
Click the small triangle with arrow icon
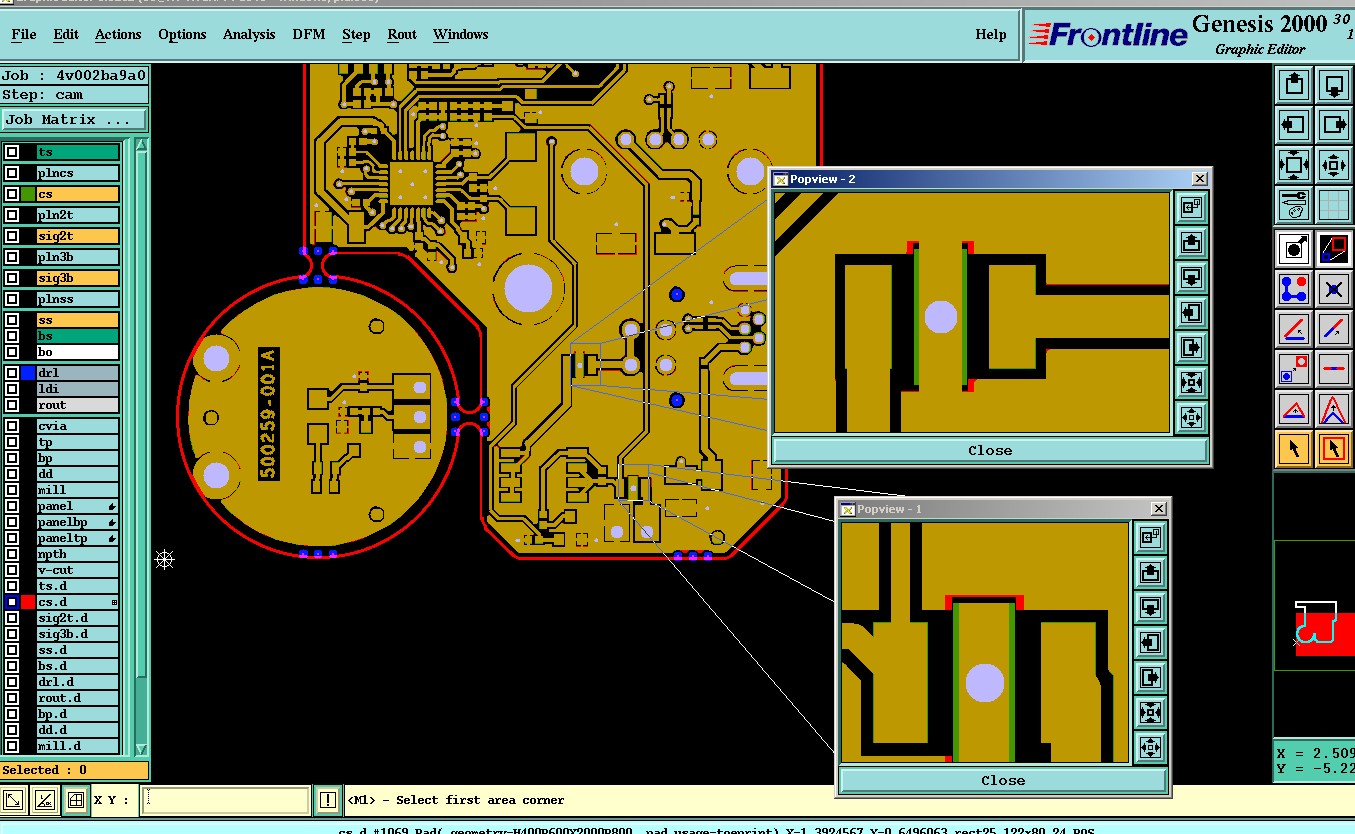coord(1294,409)
